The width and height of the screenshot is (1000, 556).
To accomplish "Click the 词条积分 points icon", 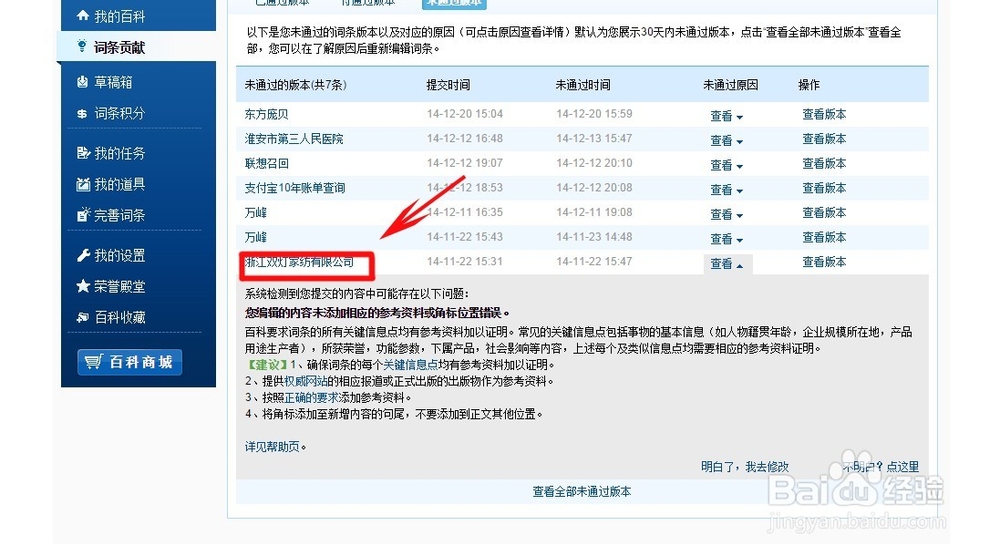I will (82, 113).
